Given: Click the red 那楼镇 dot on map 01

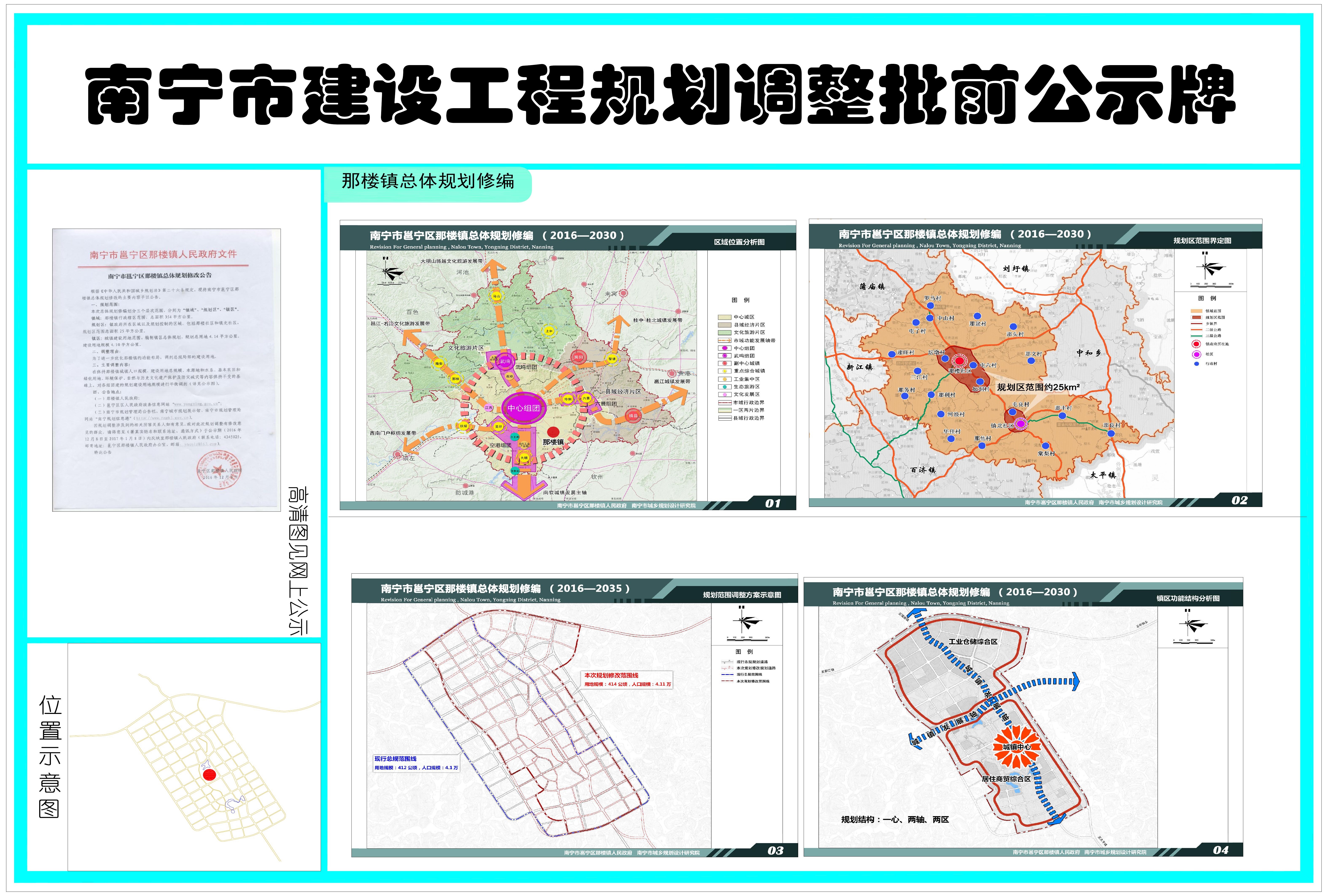Looking at the screenshot, I should [x=553, y=432].
